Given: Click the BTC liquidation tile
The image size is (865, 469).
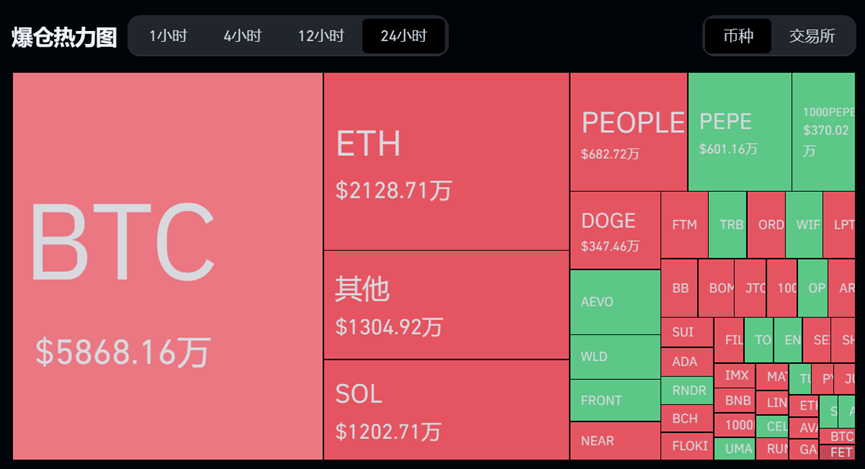Looking at the screenshot, I should (168, 266).
